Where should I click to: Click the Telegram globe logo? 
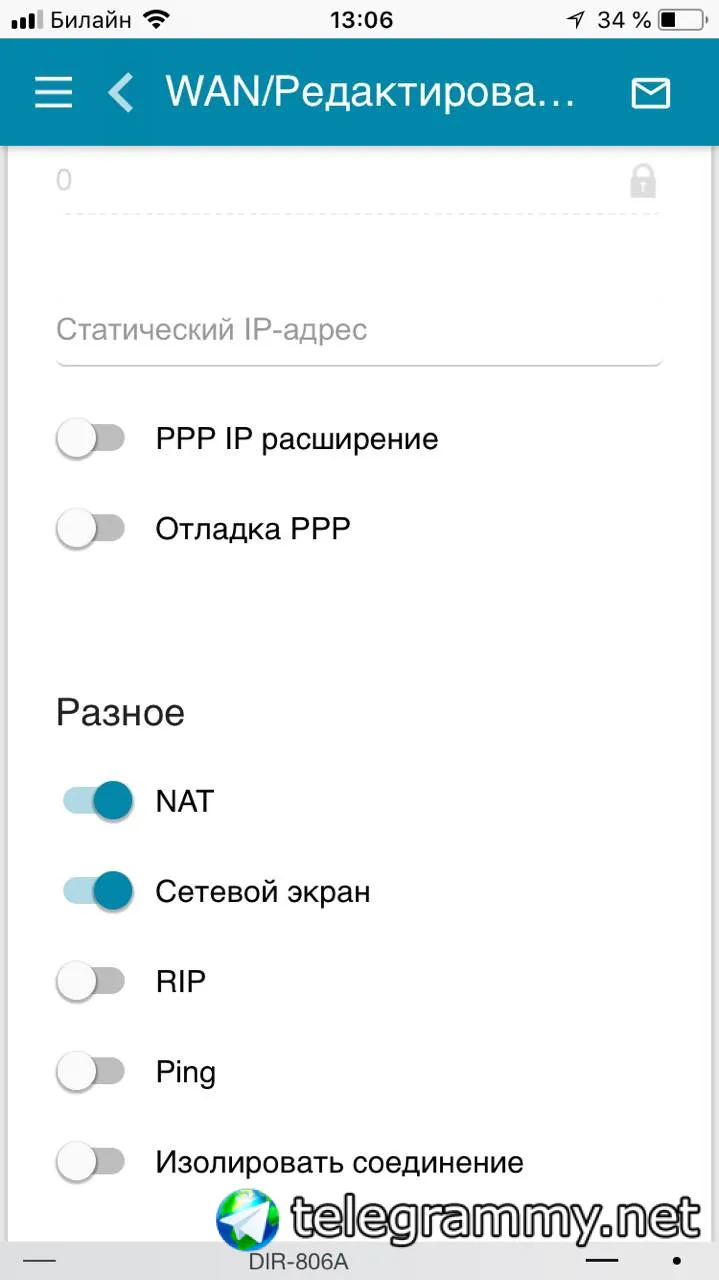click(x=247, y=1219)
